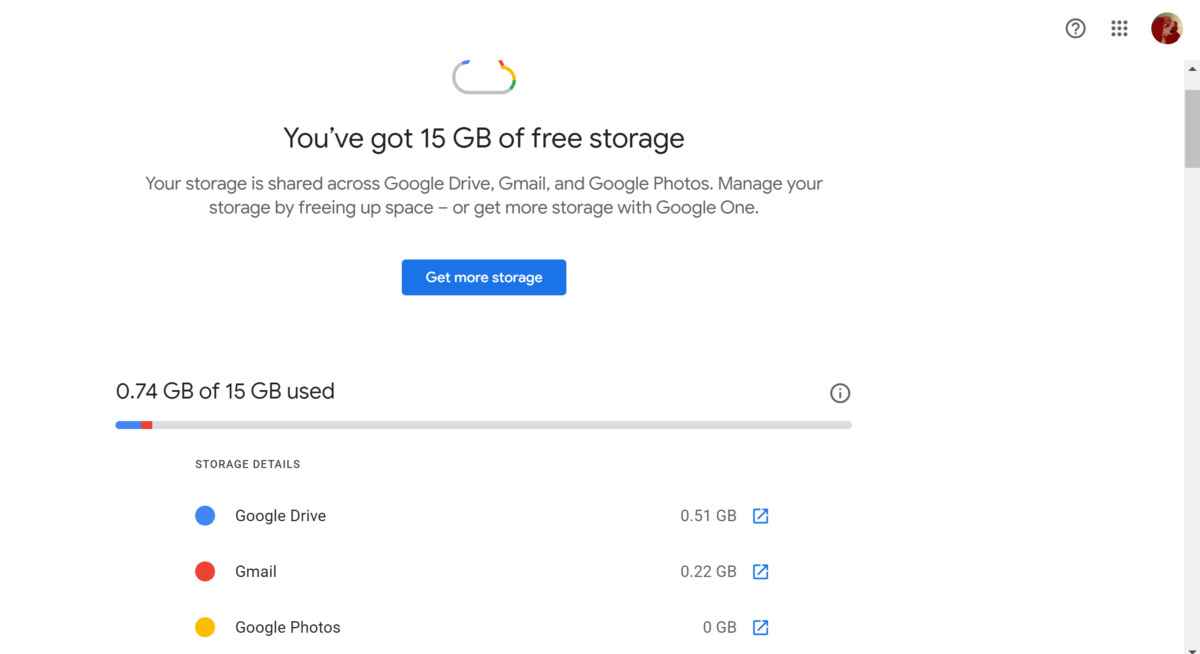The width and height of the screenshot is (1200, 654).
Task: Click the "0.74 GB of 15 GB used" heading
Action: coord(225,391)
